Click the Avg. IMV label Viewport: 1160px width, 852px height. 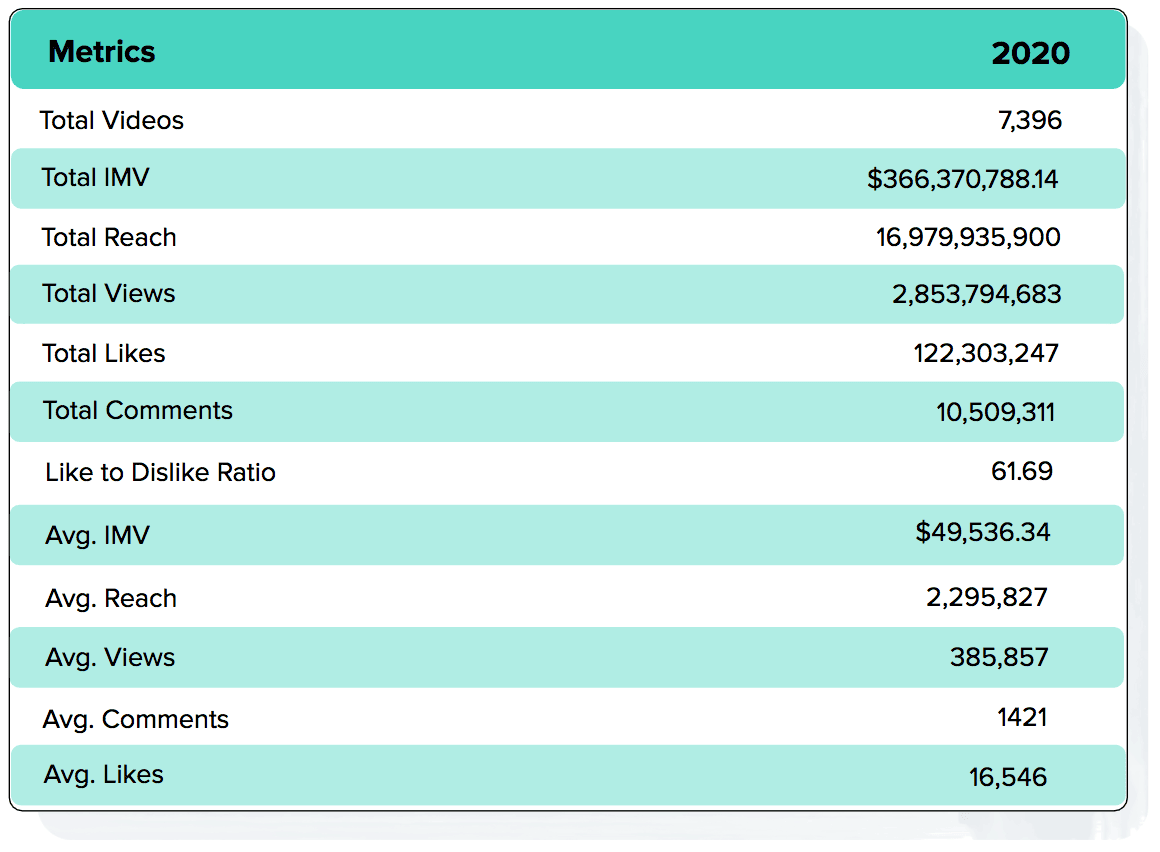97,535
